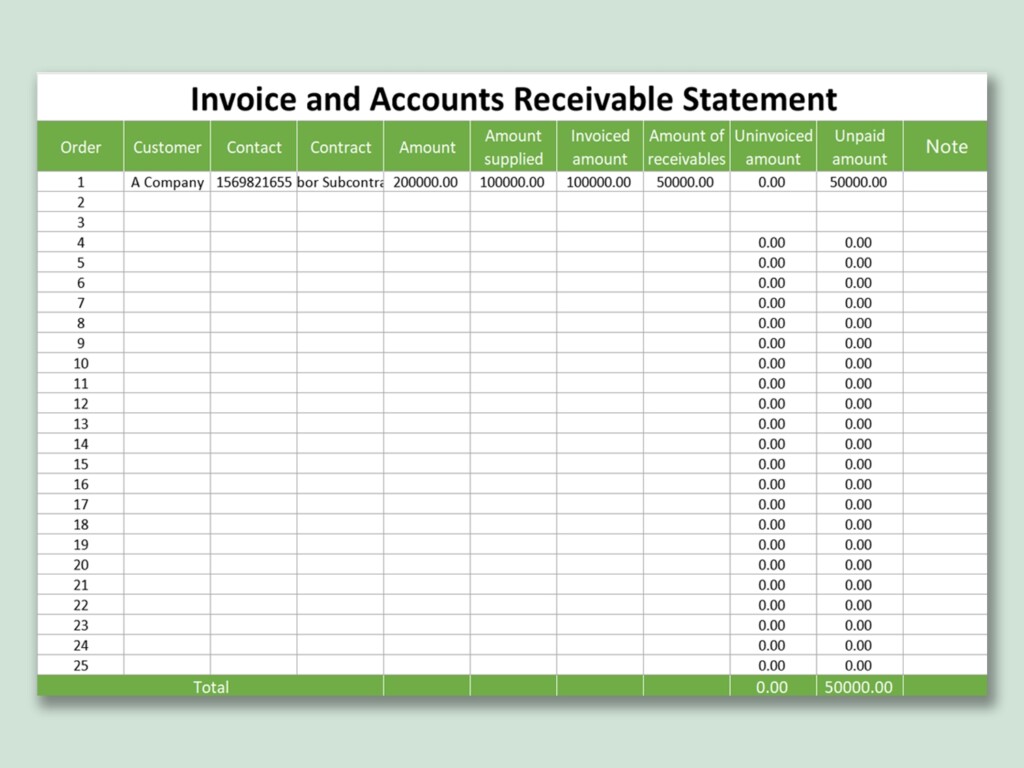Viewport: 1024px width, 768px height.
Task: Click the Total row label
Action: pyautogui.click(x=211, y=687)
